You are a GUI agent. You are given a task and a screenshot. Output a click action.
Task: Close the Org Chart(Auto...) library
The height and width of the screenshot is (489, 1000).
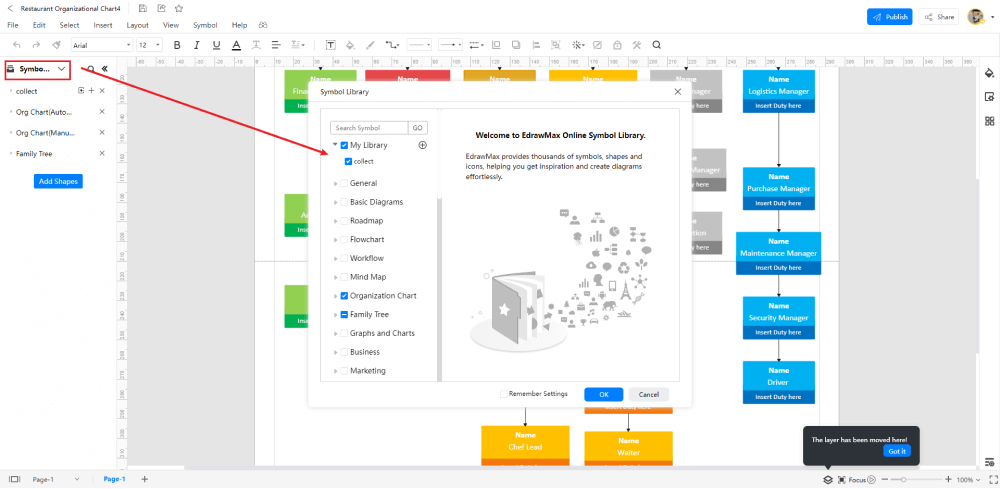pyautogui.click(x=102, y=112)
